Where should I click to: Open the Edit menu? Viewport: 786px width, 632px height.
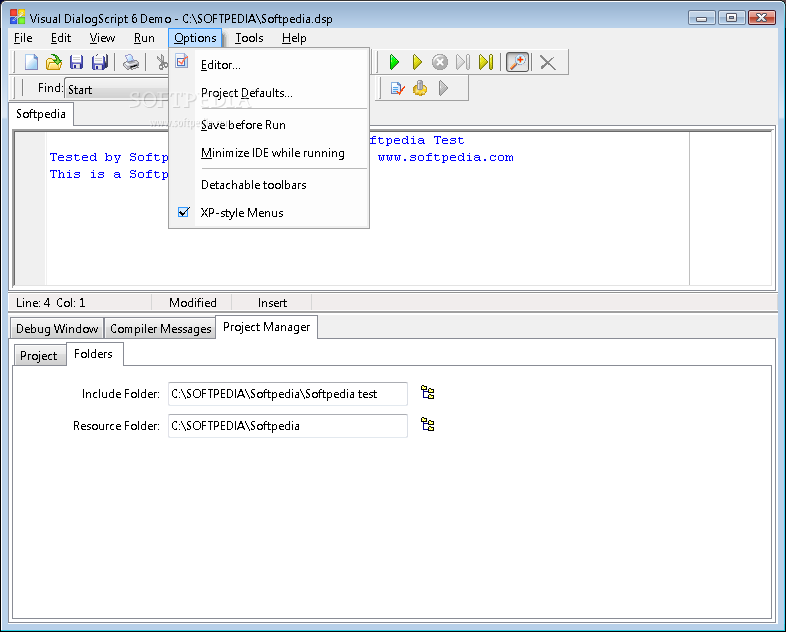[x=61, y=38]
